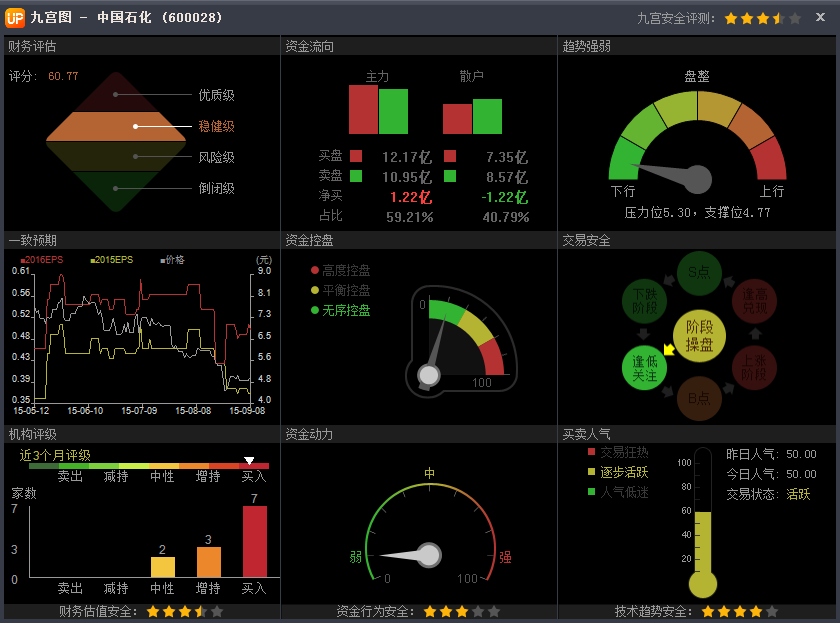
Task: Open the 财务评估 panel header
Action: 141,47
